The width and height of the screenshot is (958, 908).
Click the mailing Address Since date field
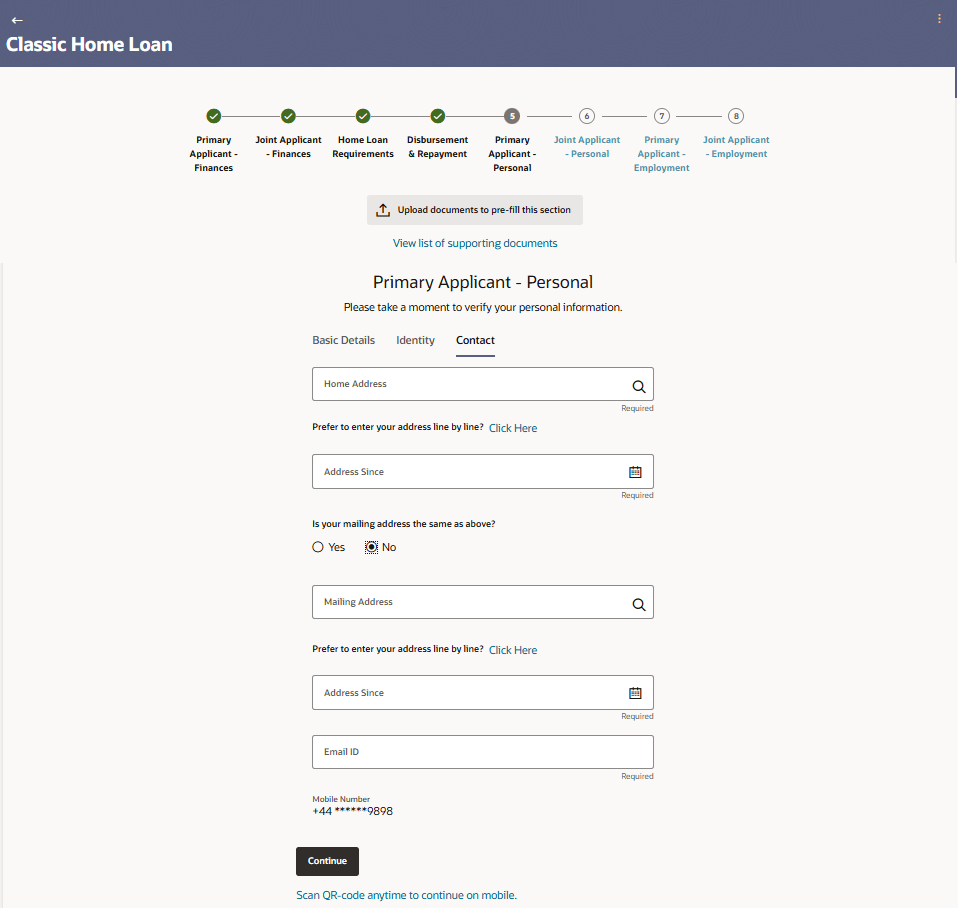pyautogui.click(x=483, y=692)
